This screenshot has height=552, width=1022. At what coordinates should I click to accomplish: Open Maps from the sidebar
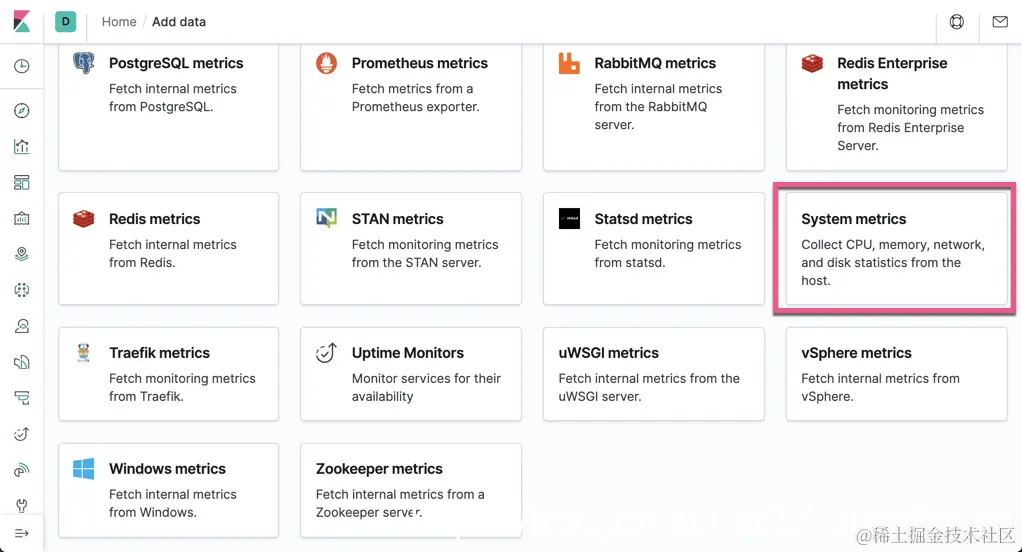22,254
